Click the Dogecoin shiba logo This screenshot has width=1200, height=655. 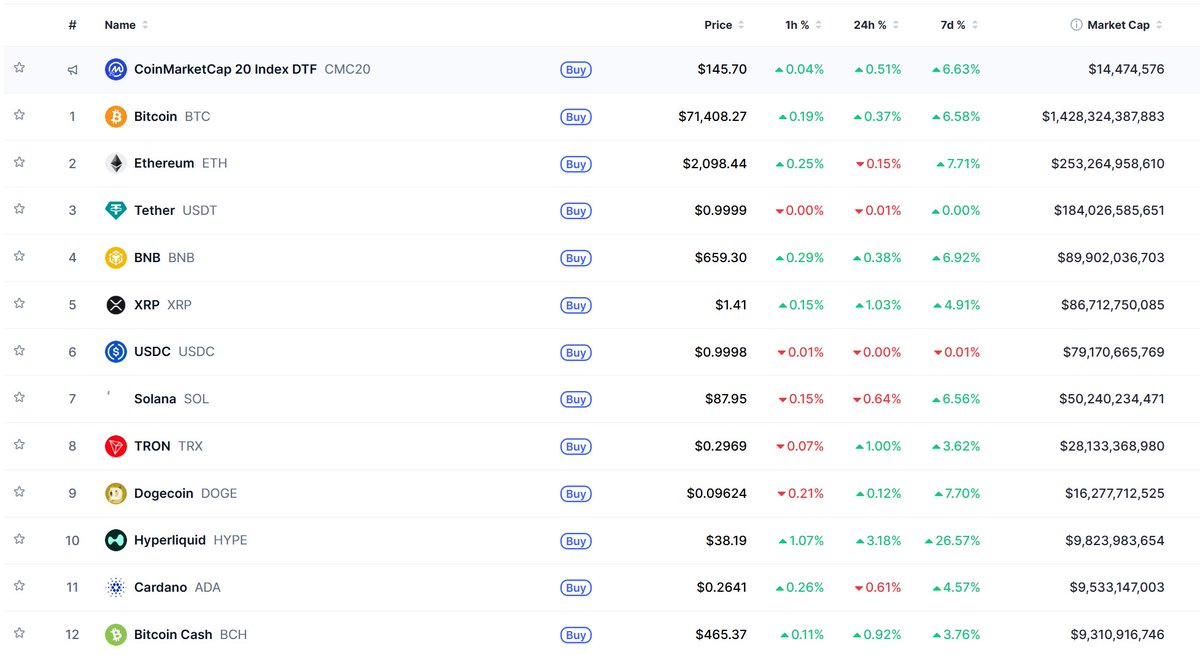tap(116, 493)
